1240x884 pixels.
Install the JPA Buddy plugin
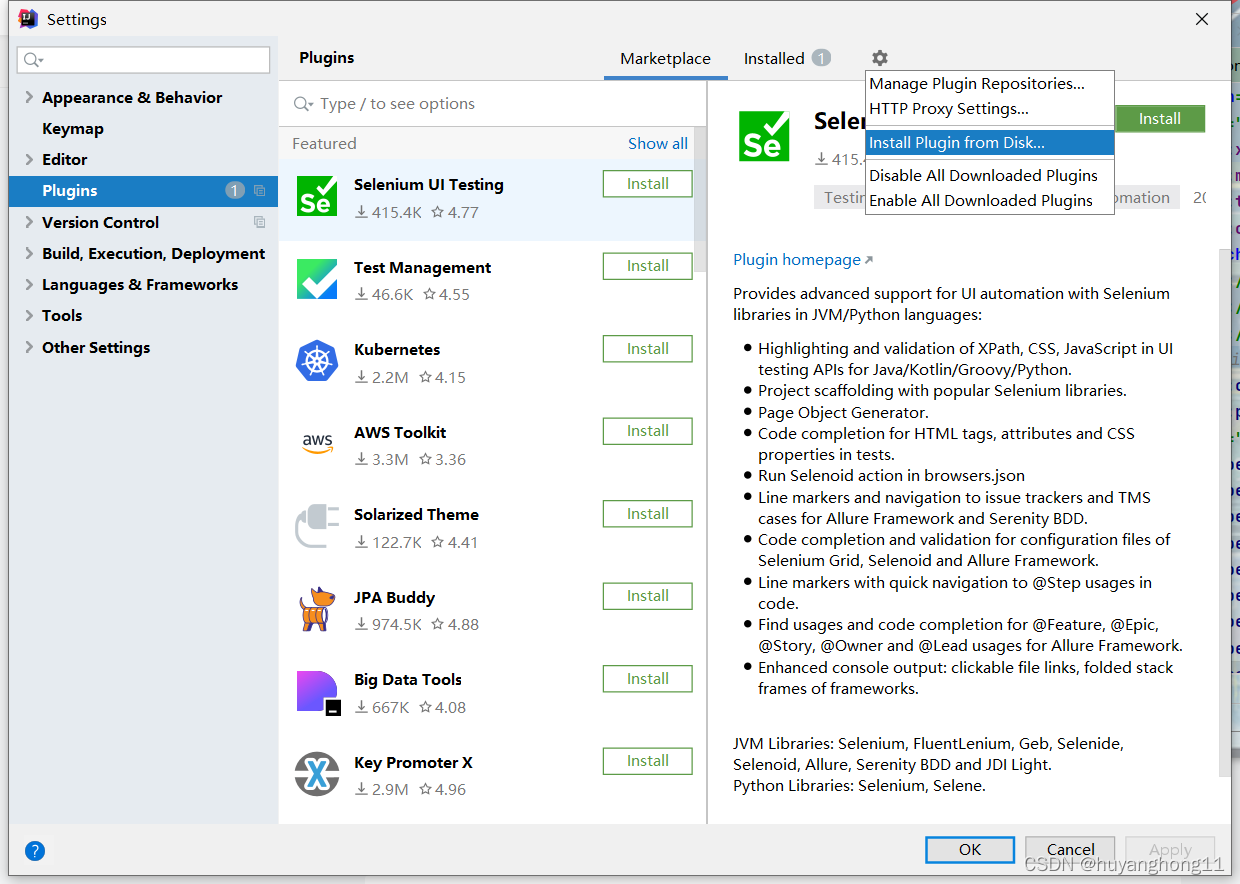point(647,596)
